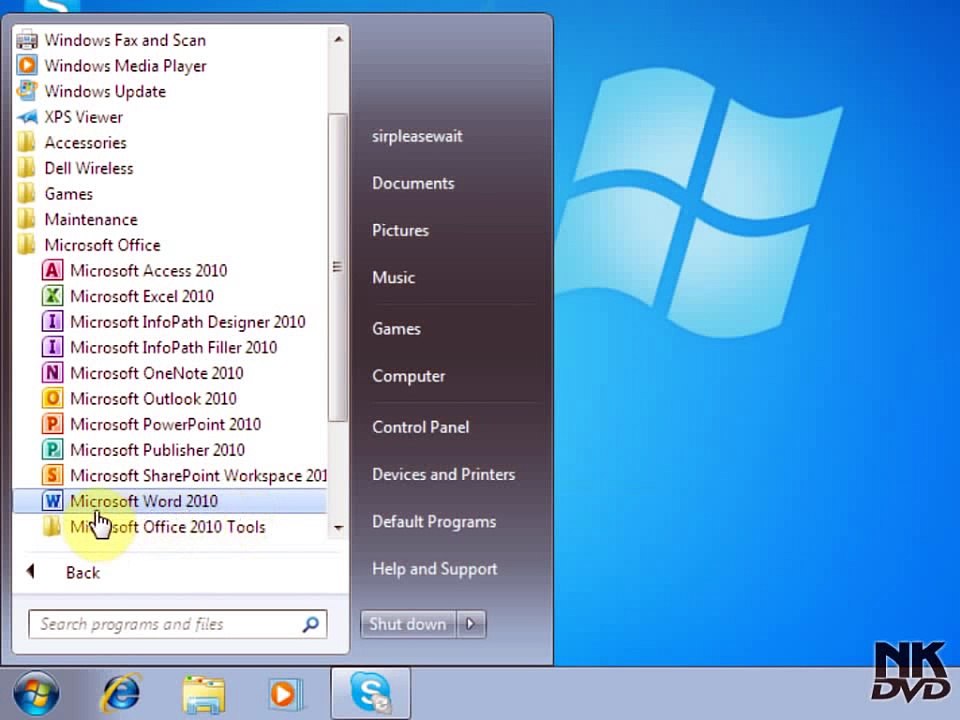Start Microsoft Publisher 2010
This screenshot has height=720, width=960.
[170, 450]
